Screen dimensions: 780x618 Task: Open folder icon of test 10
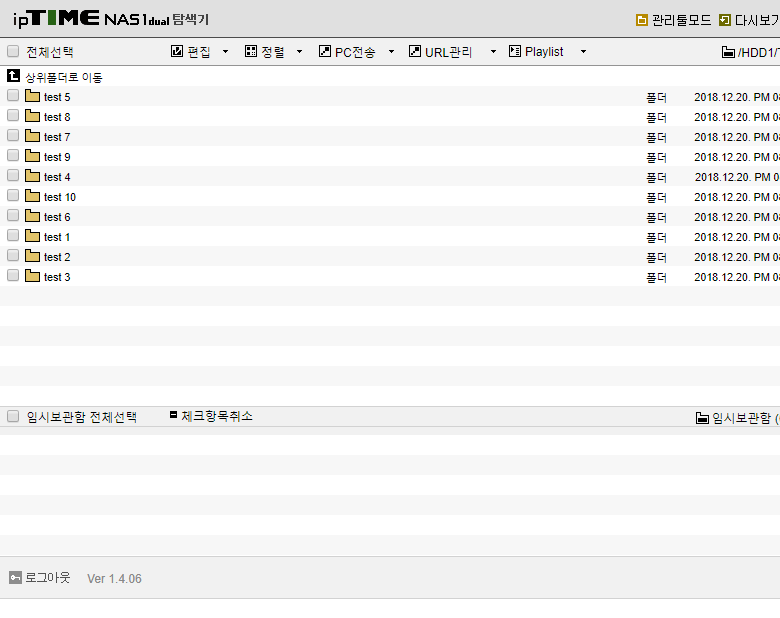pos(32,196)
